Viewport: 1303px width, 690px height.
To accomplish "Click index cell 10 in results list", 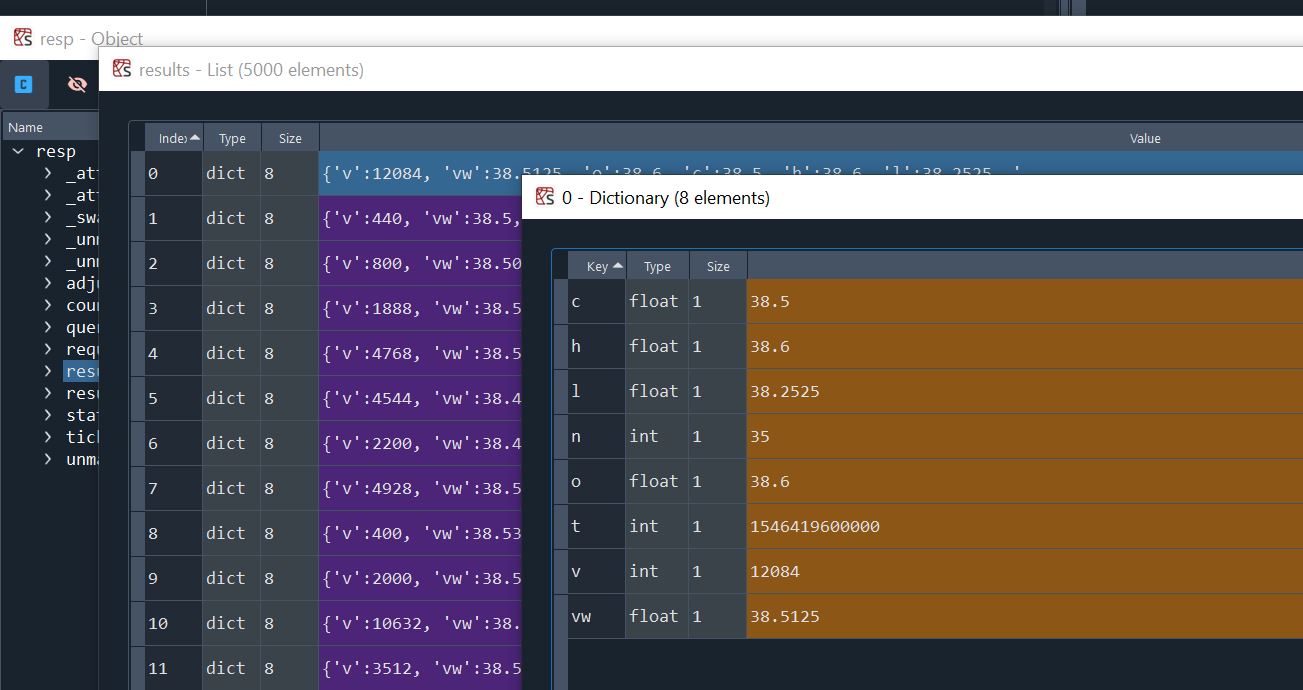I will coord(174,623).
